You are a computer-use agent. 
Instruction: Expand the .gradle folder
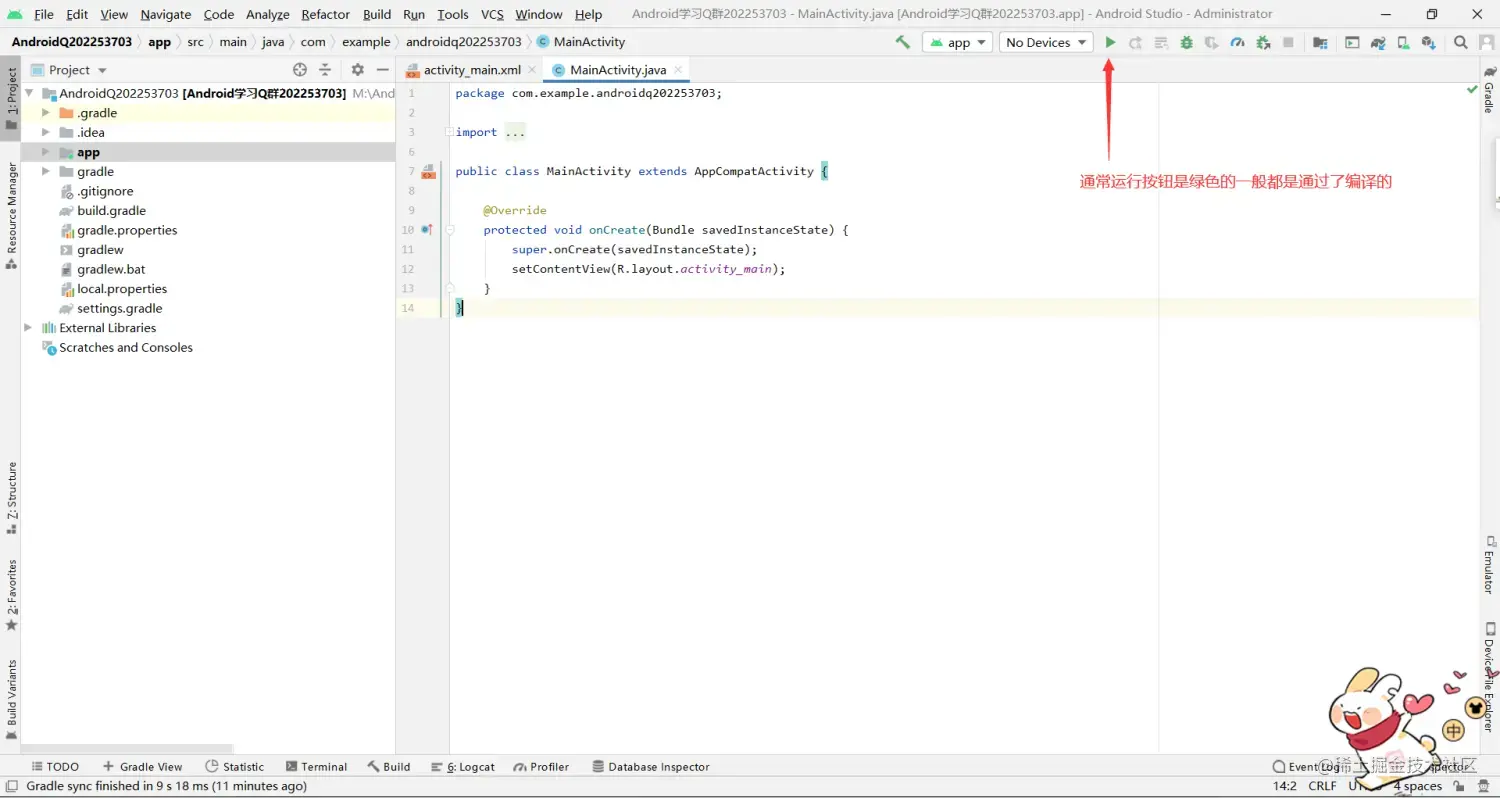tap(45, 113)
